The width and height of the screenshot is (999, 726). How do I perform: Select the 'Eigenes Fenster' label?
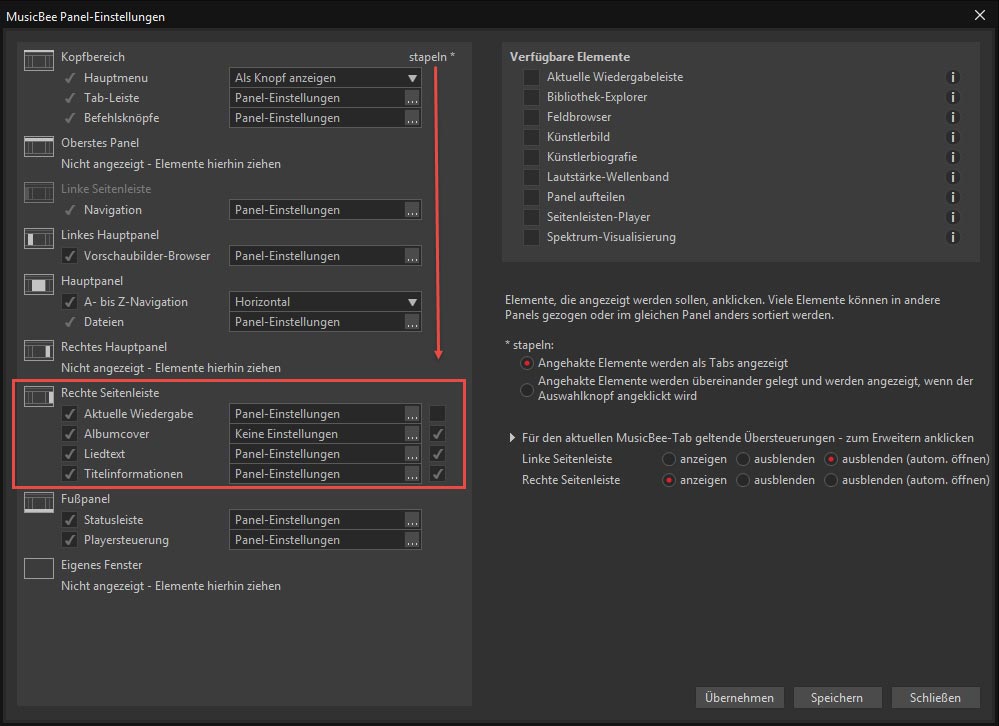click(101, 565)
